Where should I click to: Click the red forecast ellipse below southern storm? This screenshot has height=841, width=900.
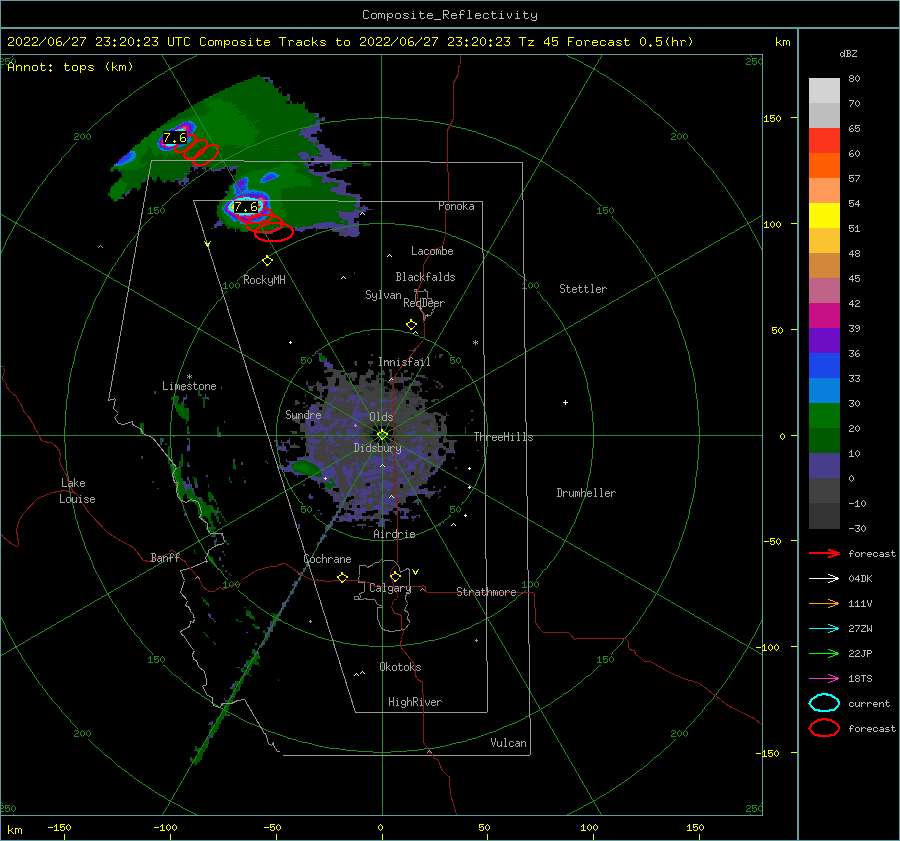click(274, 232)
